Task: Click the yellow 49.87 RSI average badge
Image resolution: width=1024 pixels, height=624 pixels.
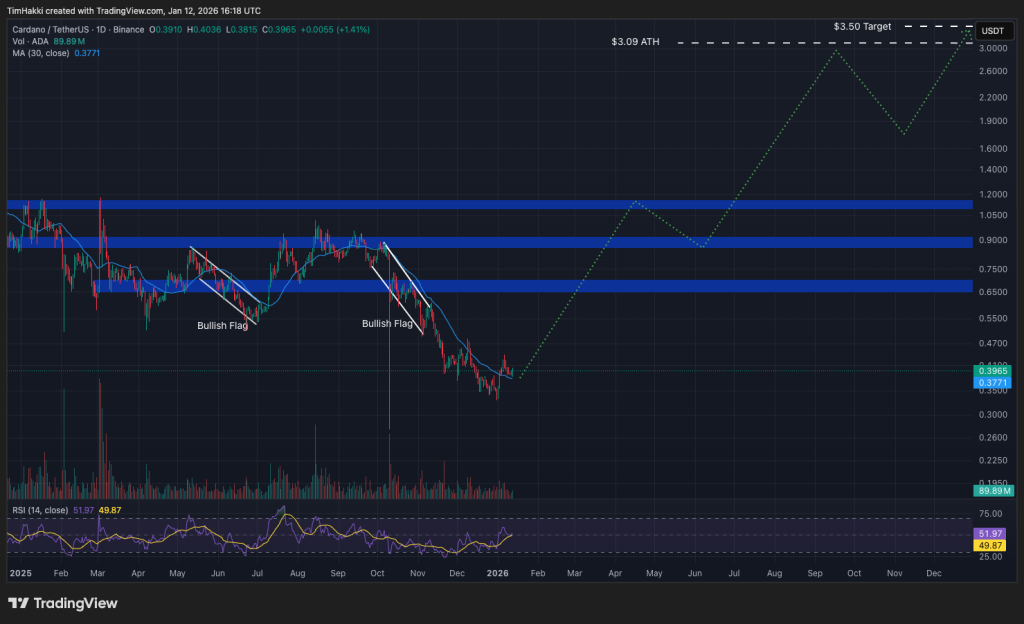Action: tap(988, 546)
